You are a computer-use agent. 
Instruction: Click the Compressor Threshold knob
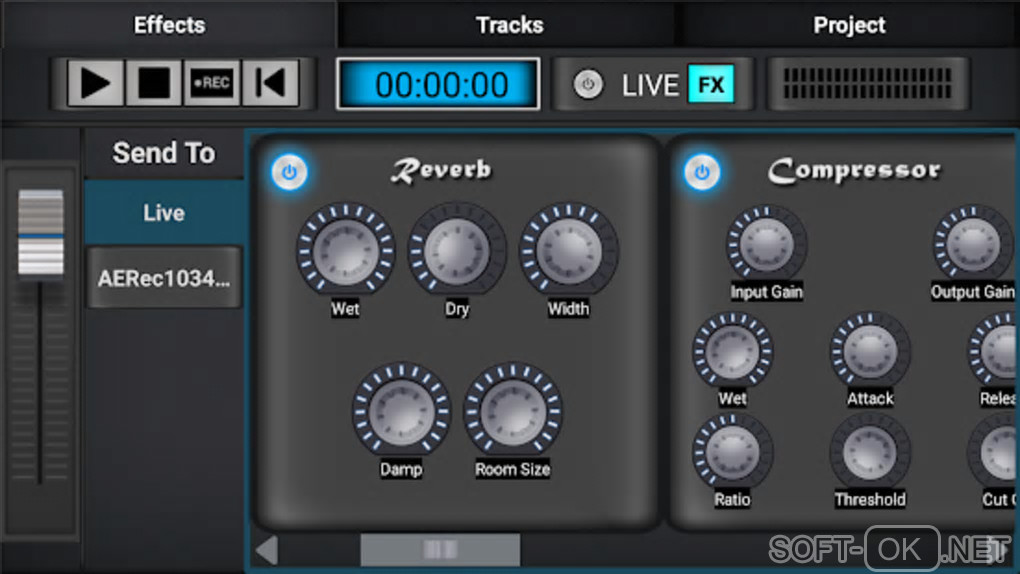(x=870, y=453)
